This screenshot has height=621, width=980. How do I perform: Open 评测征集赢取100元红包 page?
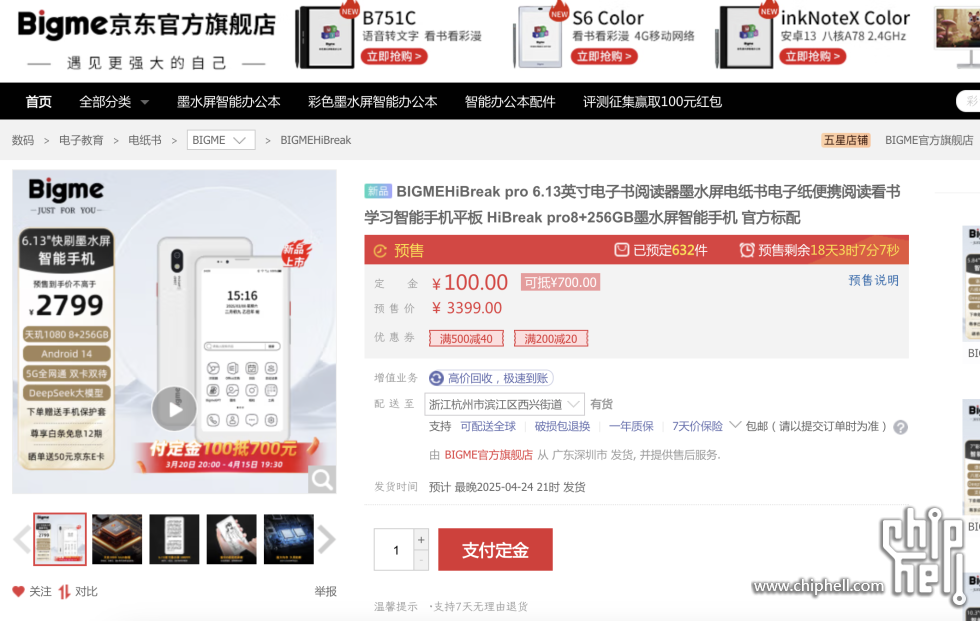click(652, 102)
